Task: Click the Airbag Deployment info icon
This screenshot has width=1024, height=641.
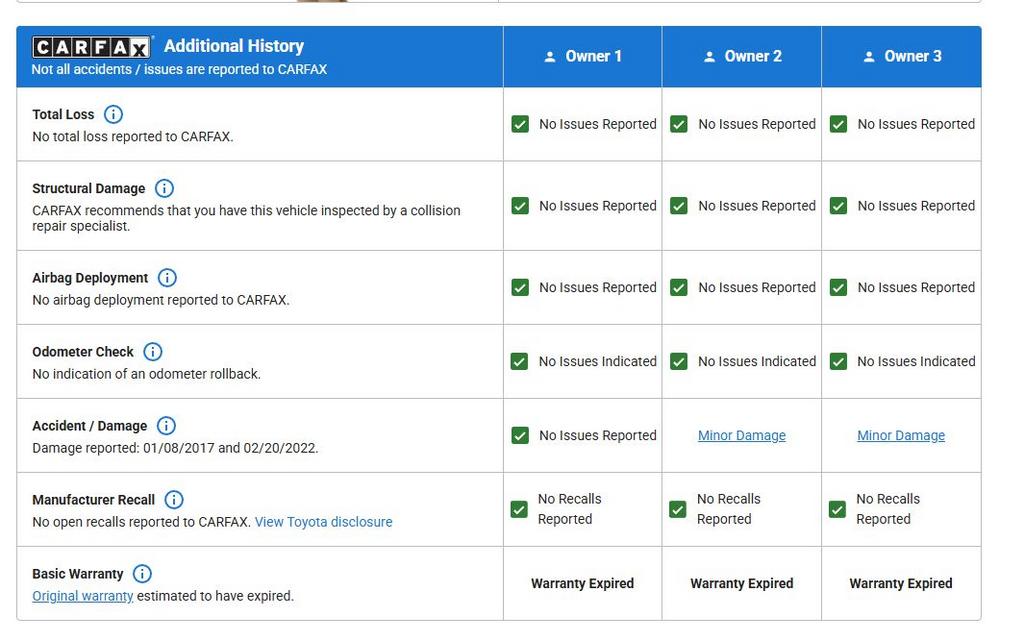Action: (167, 278)
